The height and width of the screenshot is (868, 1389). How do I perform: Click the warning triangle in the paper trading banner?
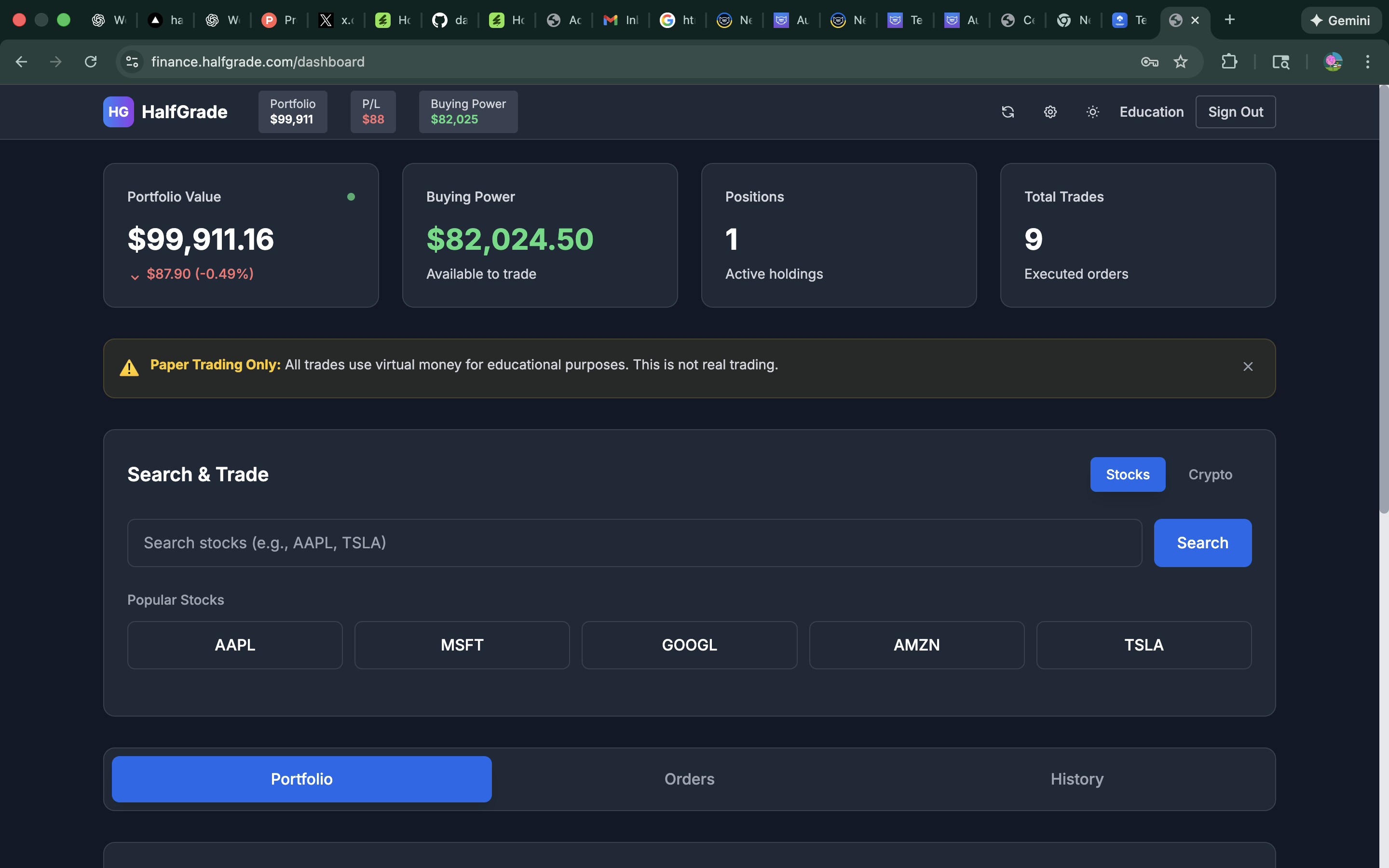(x=129, y=366)
